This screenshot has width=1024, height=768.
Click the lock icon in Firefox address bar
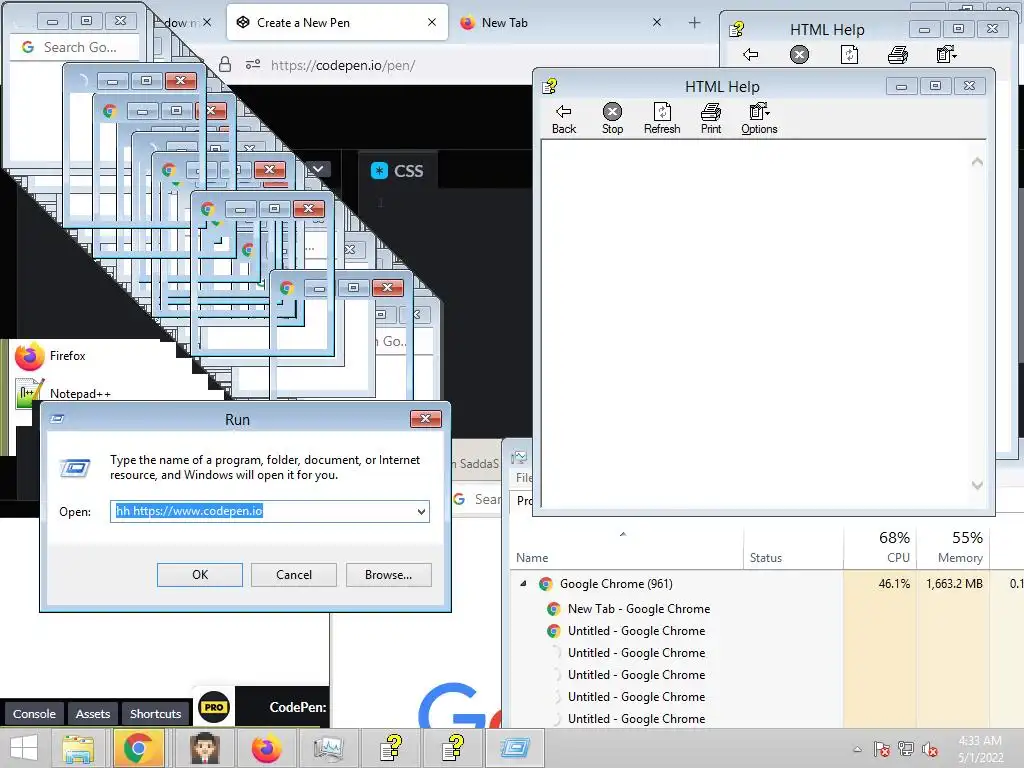[225, 65]
